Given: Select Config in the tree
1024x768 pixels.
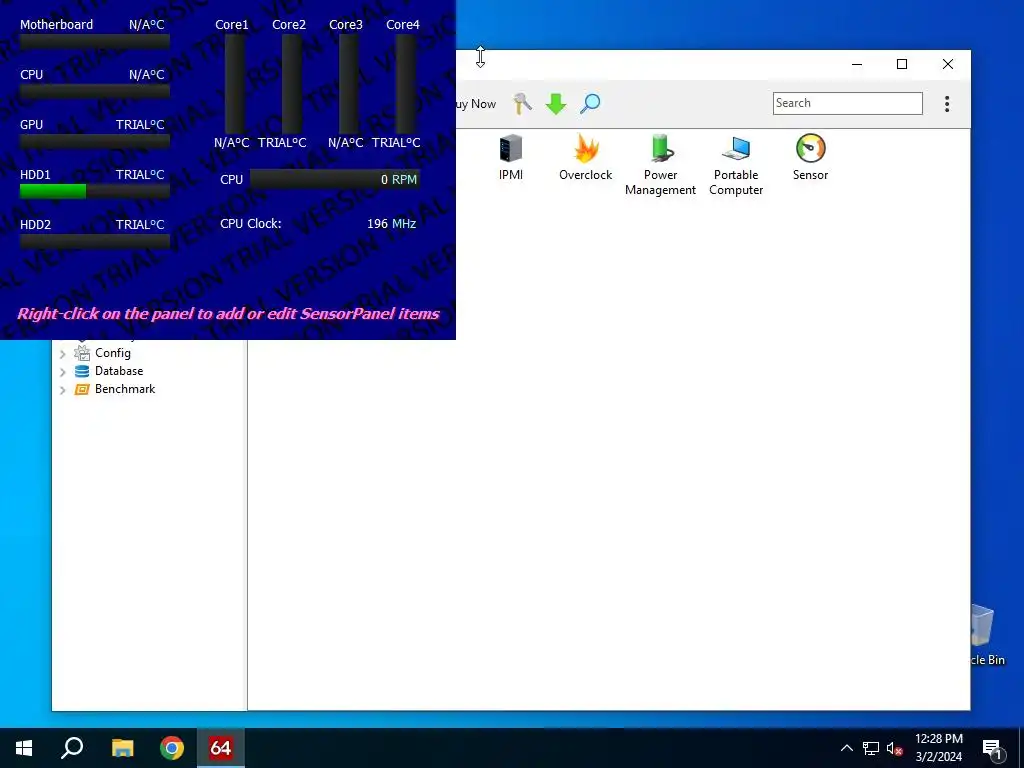Looking at the screenshot, I should pos(112,353).
